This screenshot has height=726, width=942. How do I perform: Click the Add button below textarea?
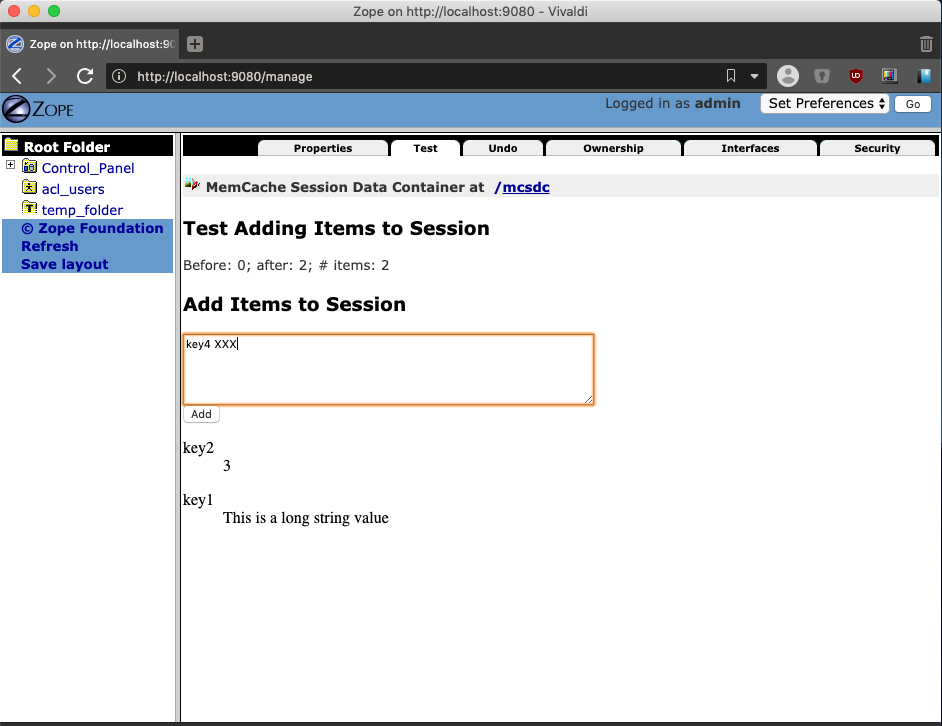[201, 414]
